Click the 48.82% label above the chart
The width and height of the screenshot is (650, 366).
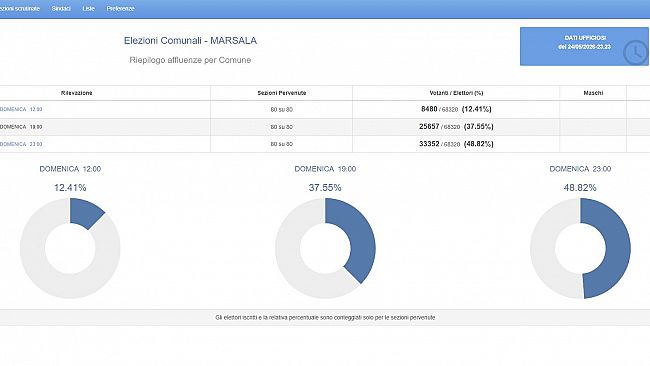point(580,188)
